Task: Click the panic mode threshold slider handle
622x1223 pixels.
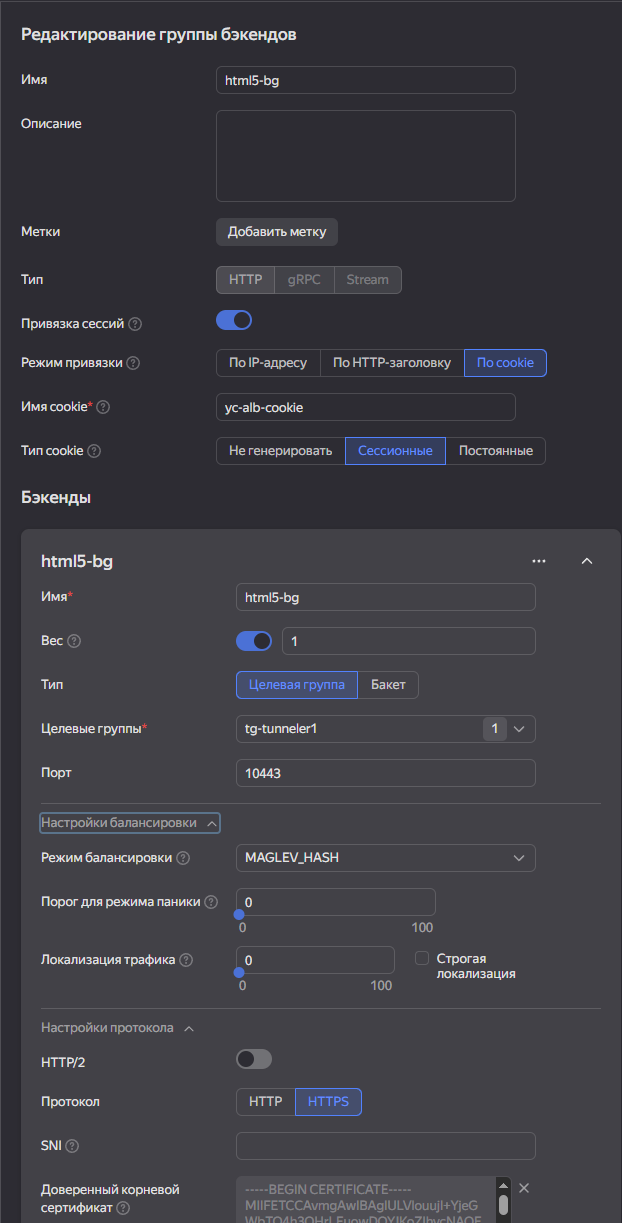Action: click(240, 913)
